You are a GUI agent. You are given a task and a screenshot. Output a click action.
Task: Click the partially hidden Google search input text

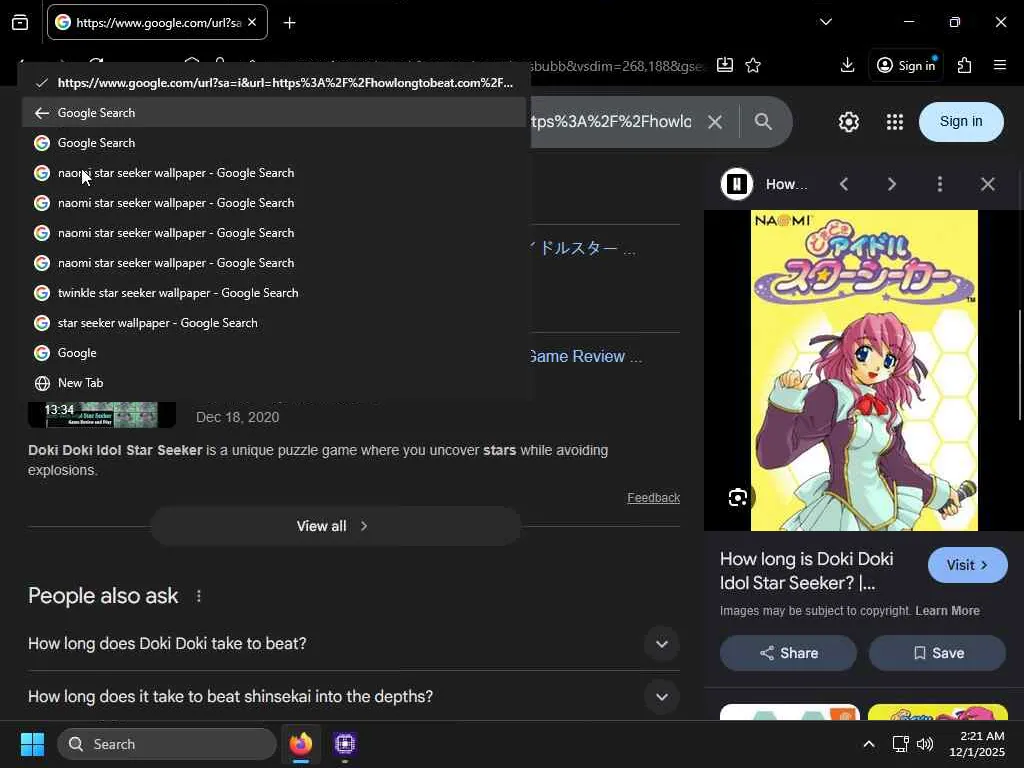click(x=611, y=122)
